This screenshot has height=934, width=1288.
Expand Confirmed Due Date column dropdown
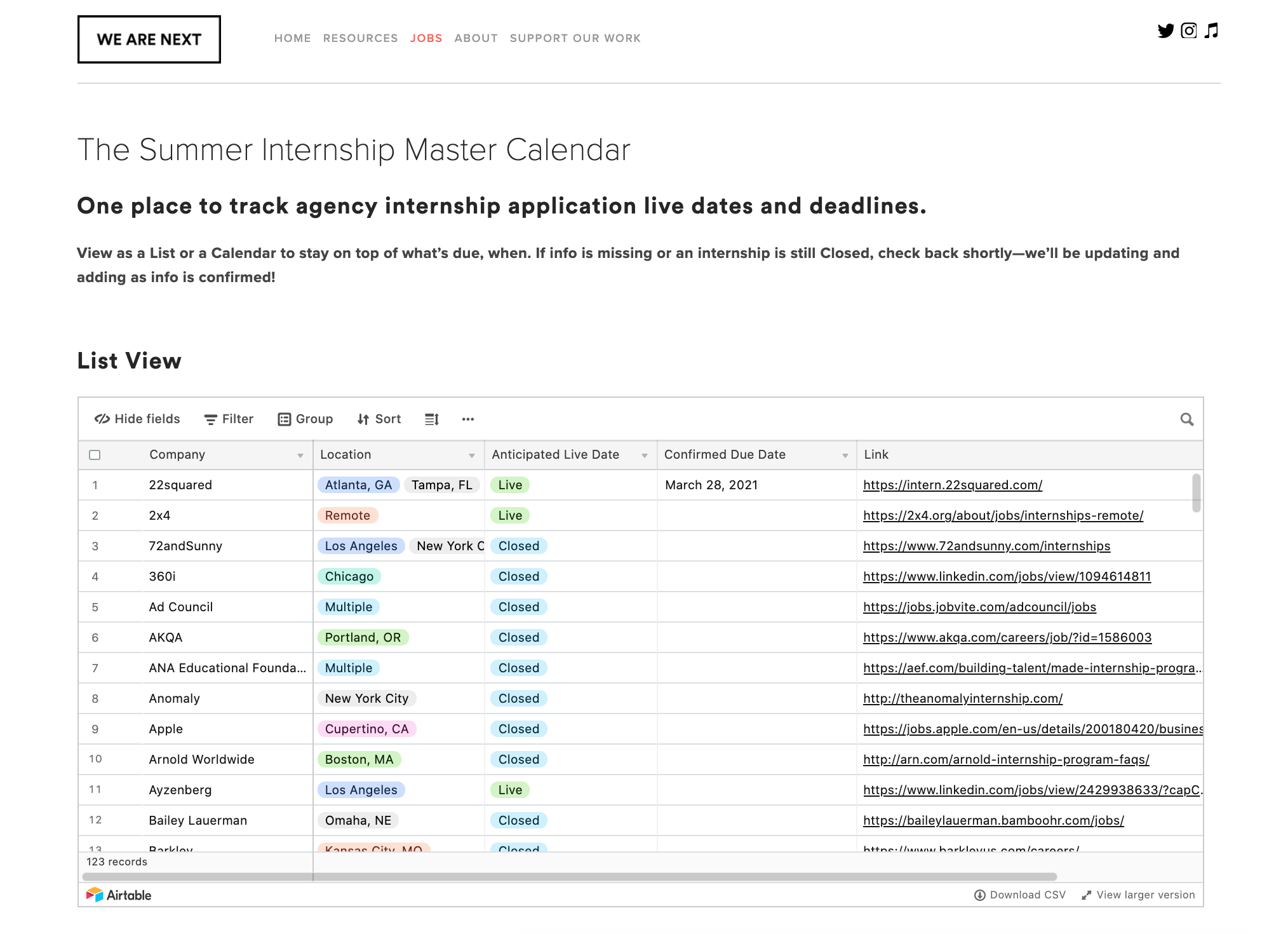[x=845, y=456]
